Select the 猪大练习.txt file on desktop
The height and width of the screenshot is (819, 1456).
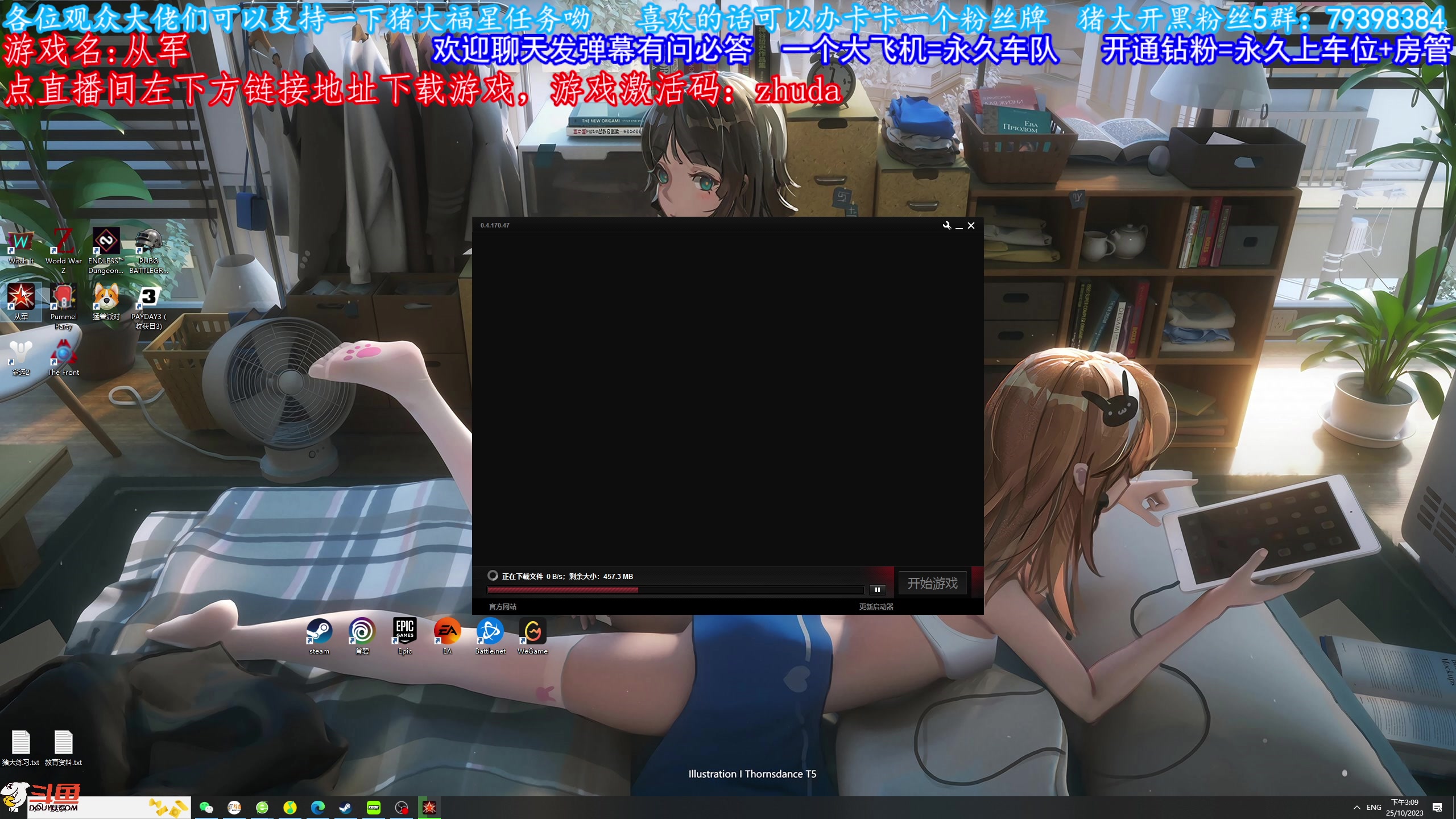tap(21, 748)
